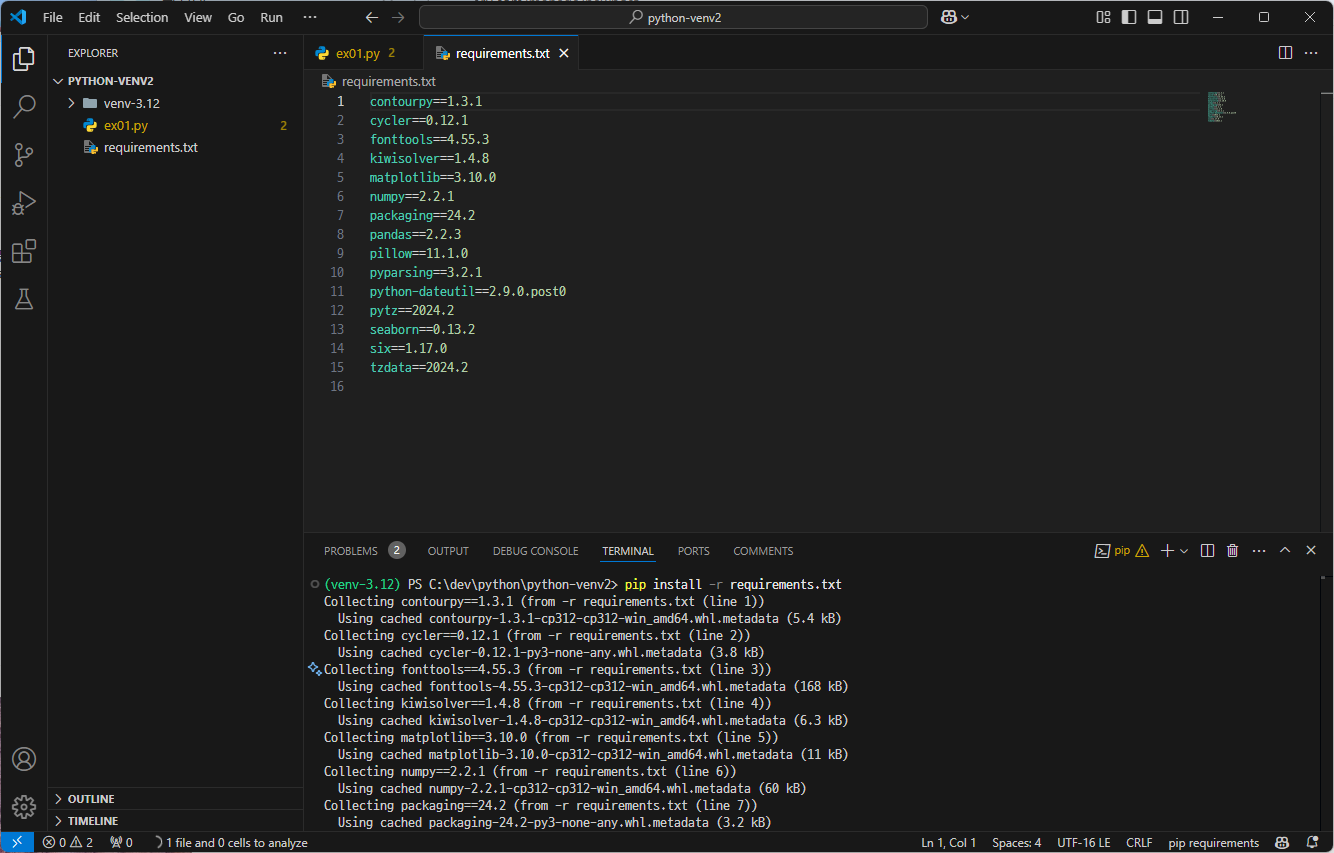Open the Go menu
The height and width of the screenshot is (853, 1334).
tap(236, 17)
